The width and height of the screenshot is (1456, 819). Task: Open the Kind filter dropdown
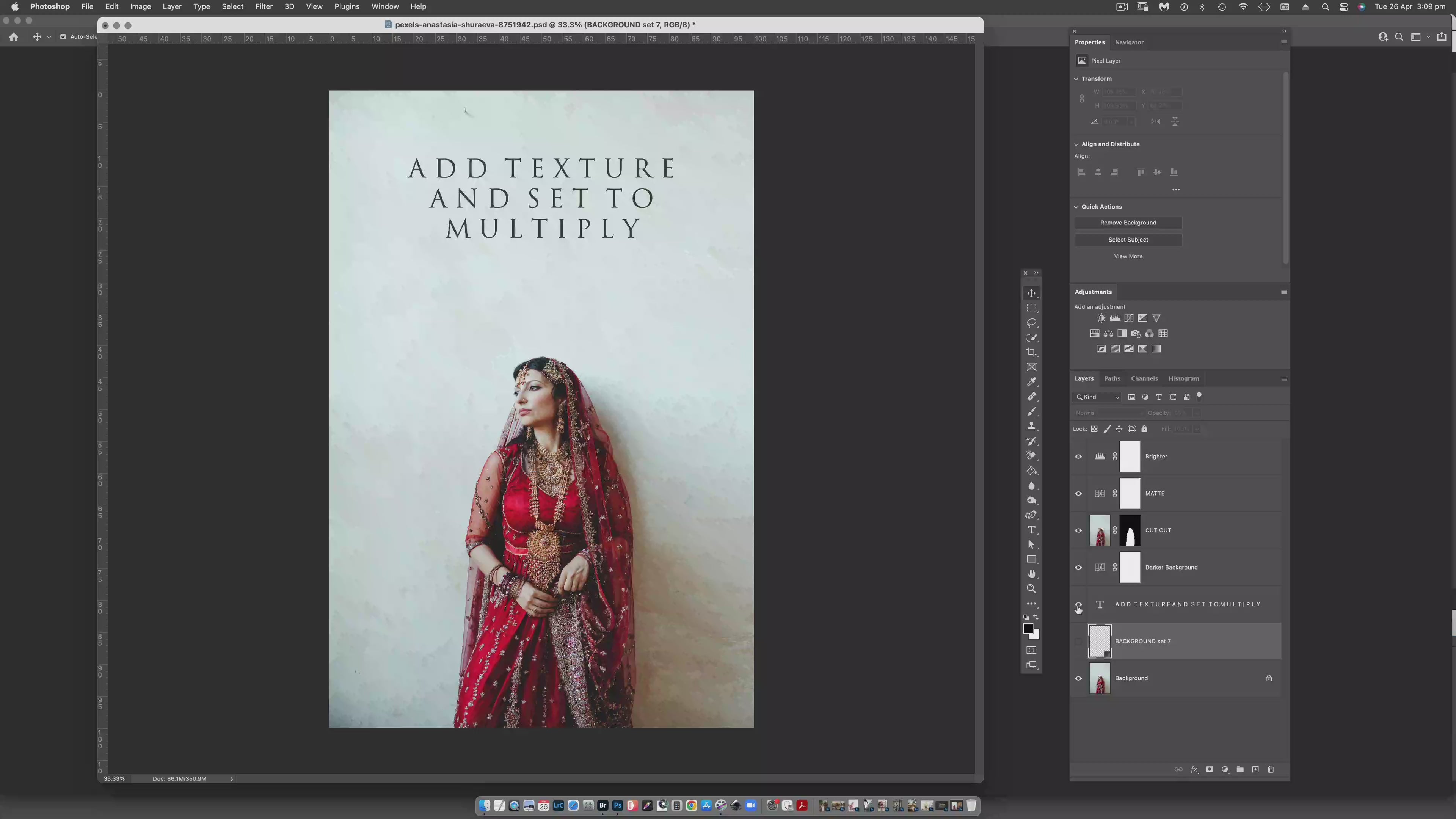1098,397
